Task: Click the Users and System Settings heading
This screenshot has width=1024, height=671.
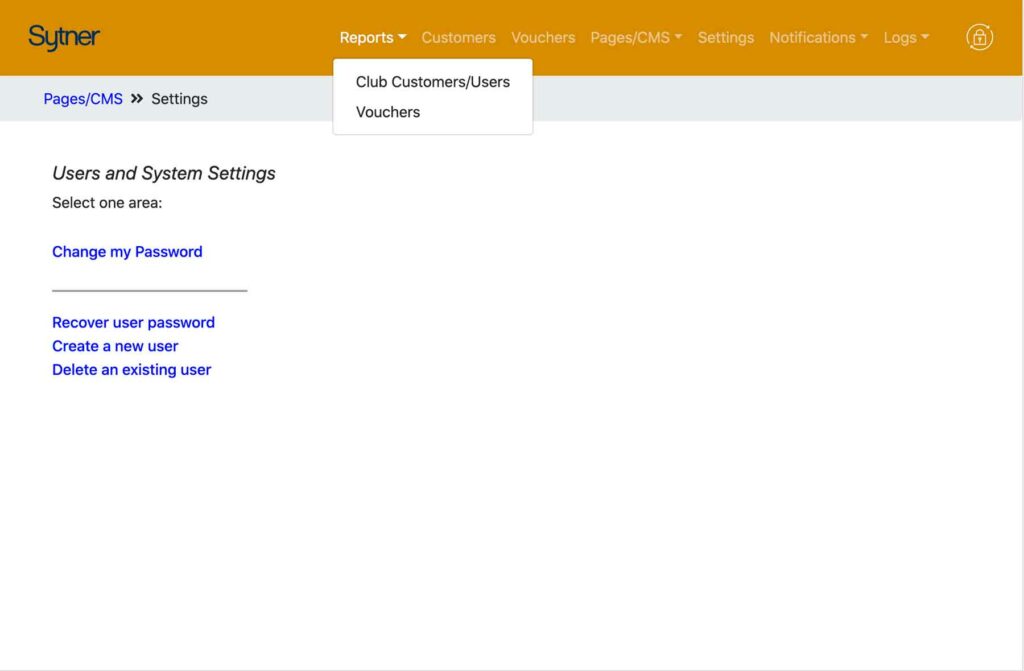Action: 163,173
